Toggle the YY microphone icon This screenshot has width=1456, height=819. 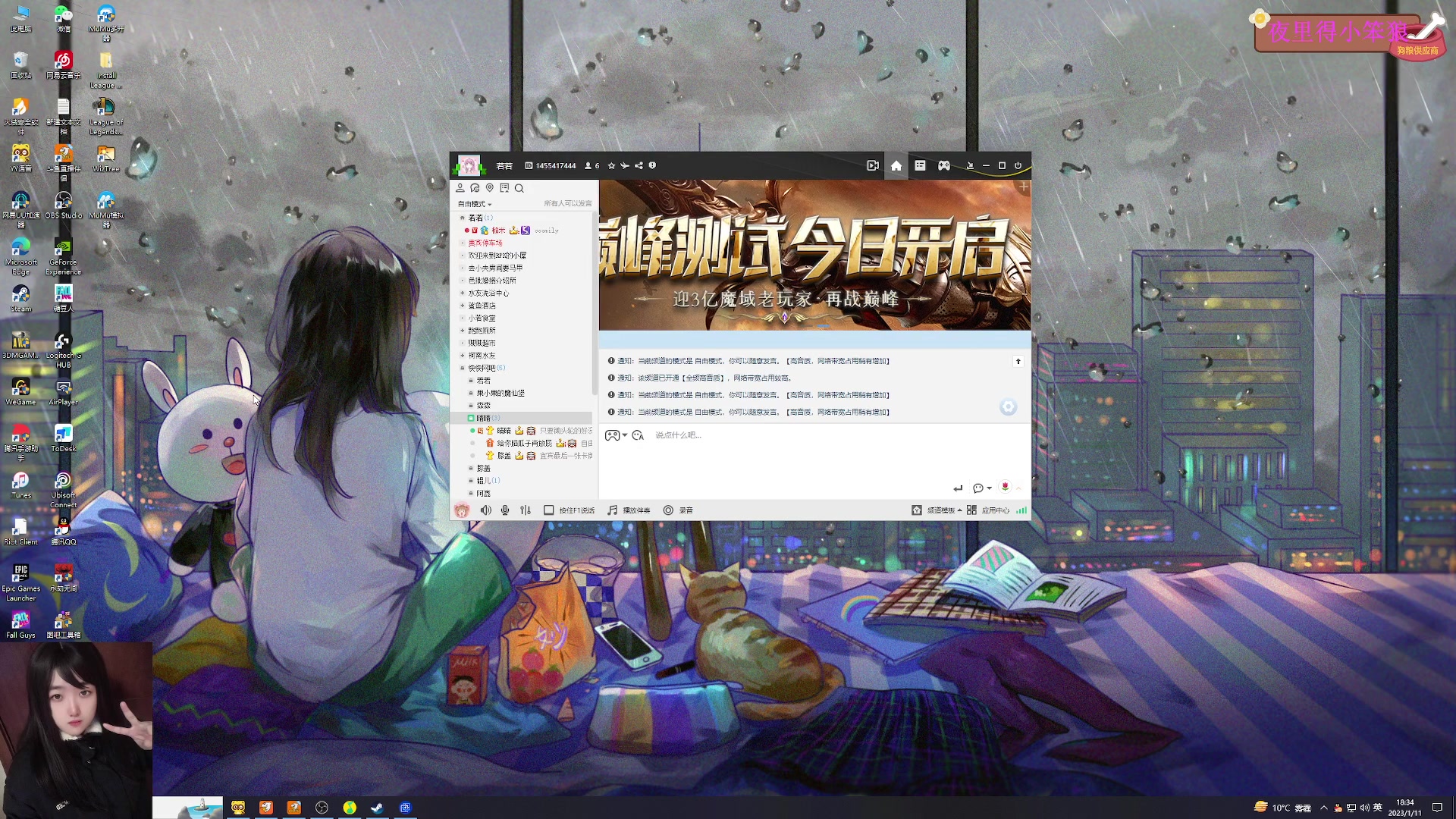[505, 510]
